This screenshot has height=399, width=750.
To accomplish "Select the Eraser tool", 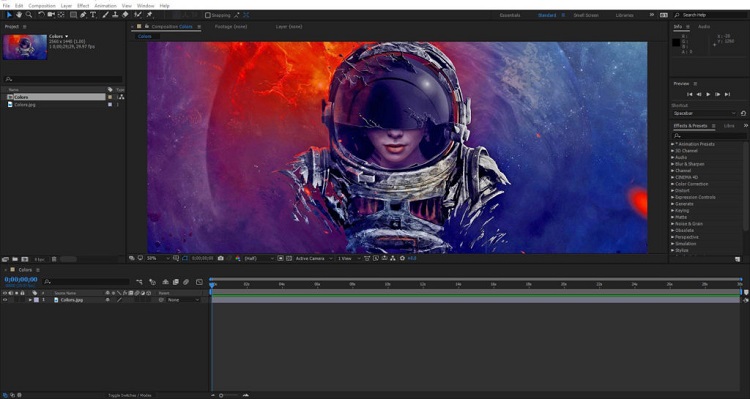I will coord(125,15).
